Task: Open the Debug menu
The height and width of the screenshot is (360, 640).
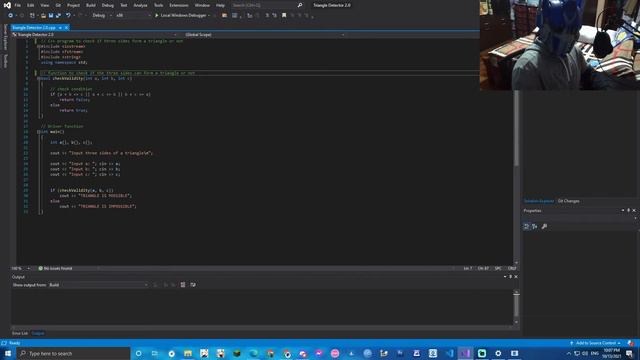Action: [x=108, y=5]
